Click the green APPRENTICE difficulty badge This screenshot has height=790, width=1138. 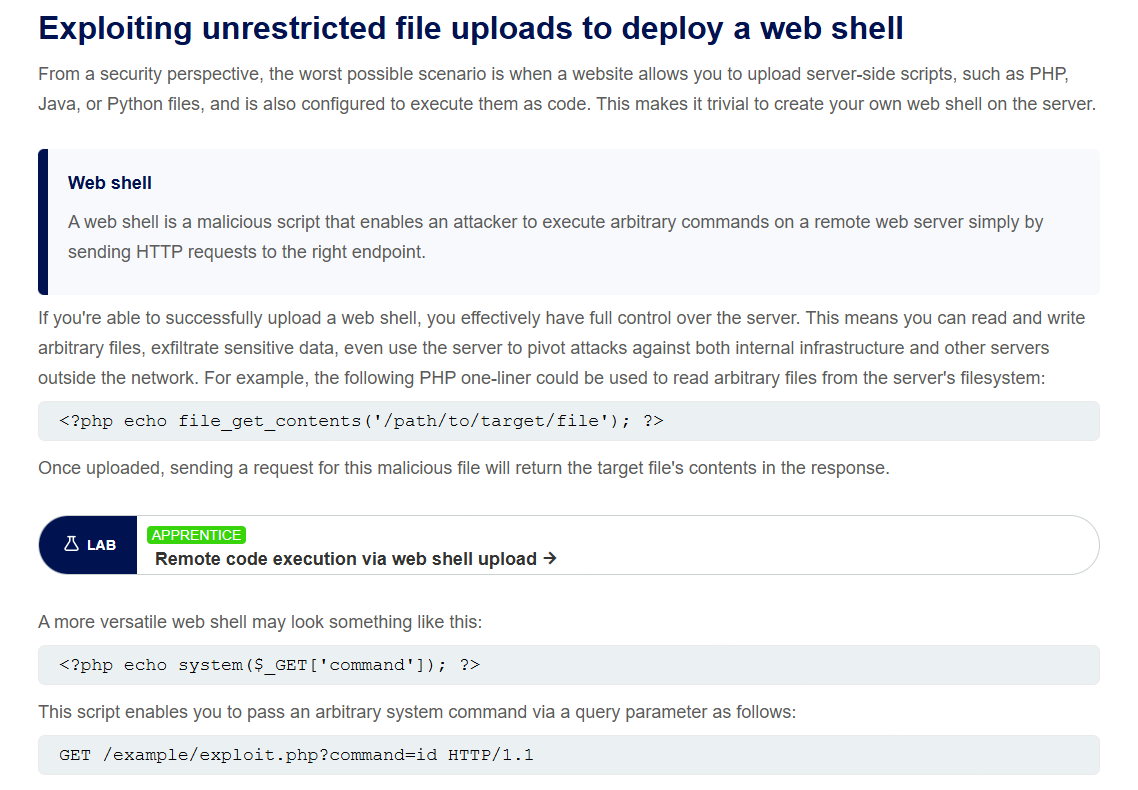coord(196,535)
